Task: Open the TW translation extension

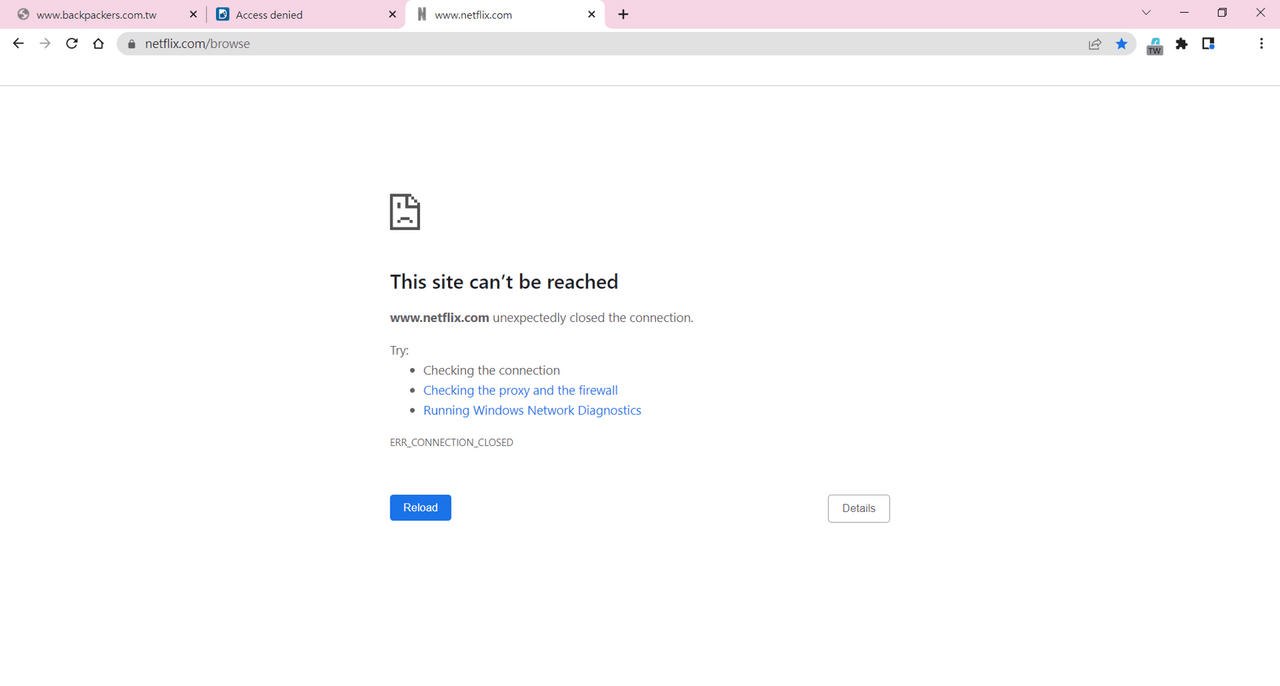Action: coord(1154,44)
